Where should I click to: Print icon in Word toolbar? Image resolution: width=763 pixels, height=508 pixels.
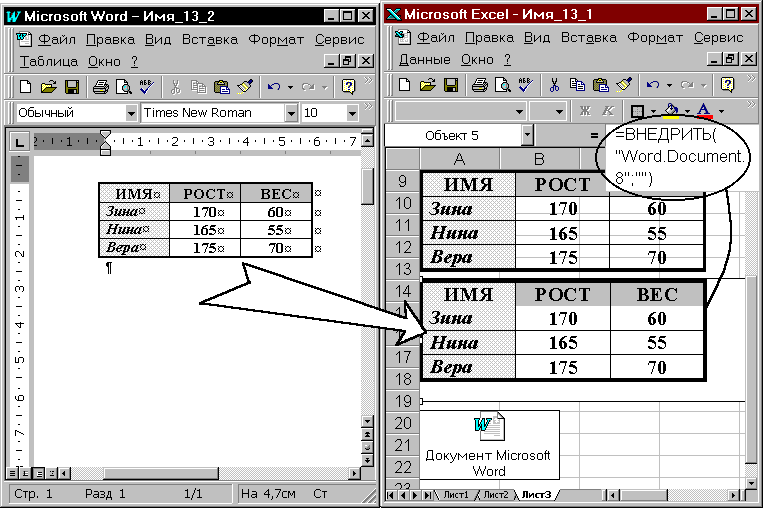pyautogui.click(x=101, y=87)
